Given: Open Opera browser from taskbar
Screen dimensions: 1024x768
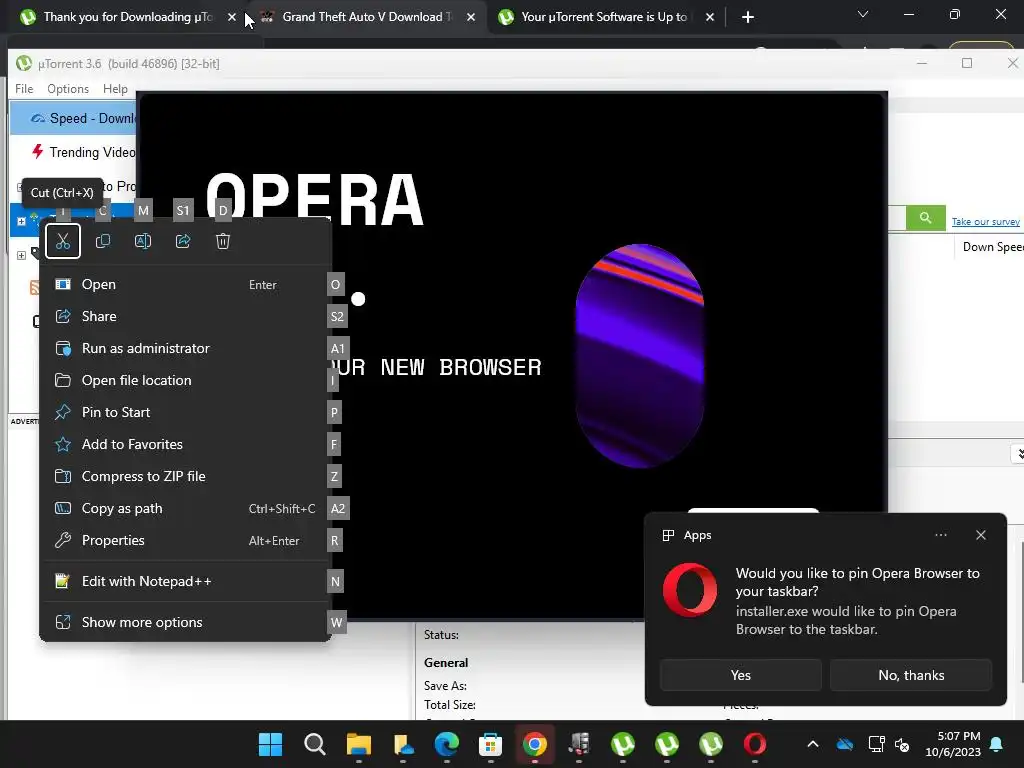Looking at the screenshot, I should (755, 744).
